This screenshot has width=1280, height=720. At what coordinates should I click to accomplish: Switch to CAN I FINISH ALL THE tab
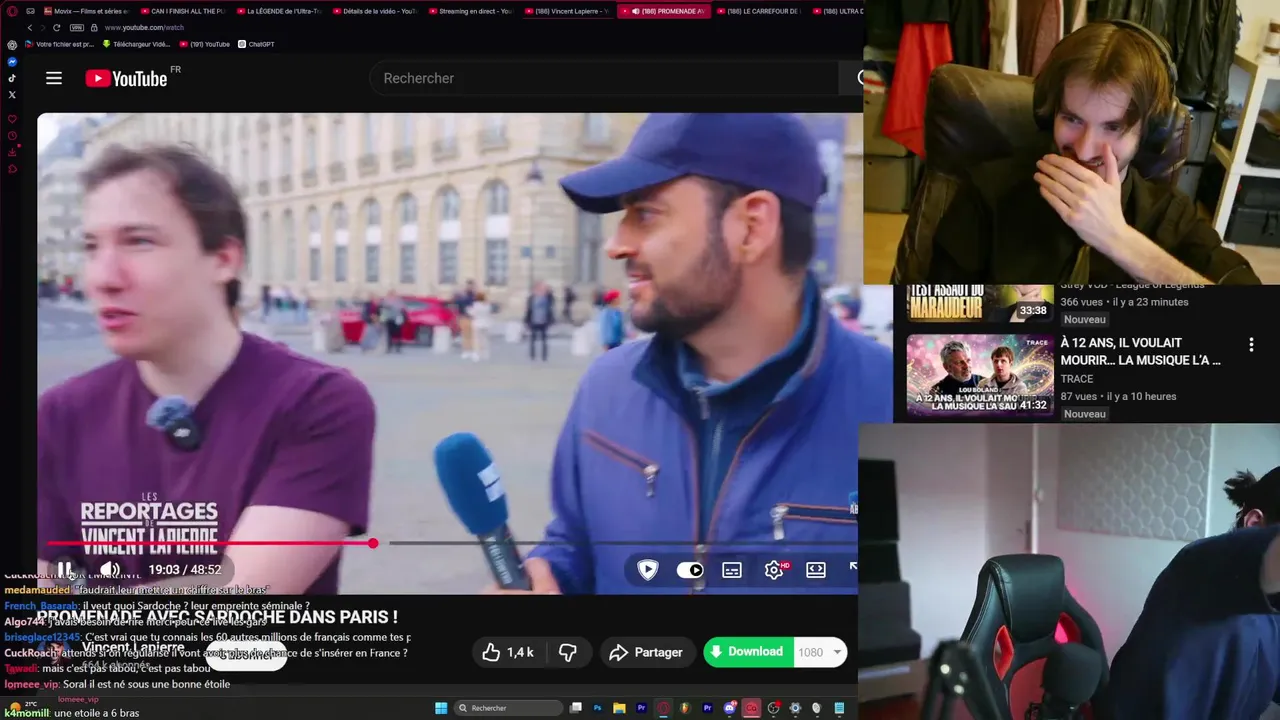pos(183,11)
